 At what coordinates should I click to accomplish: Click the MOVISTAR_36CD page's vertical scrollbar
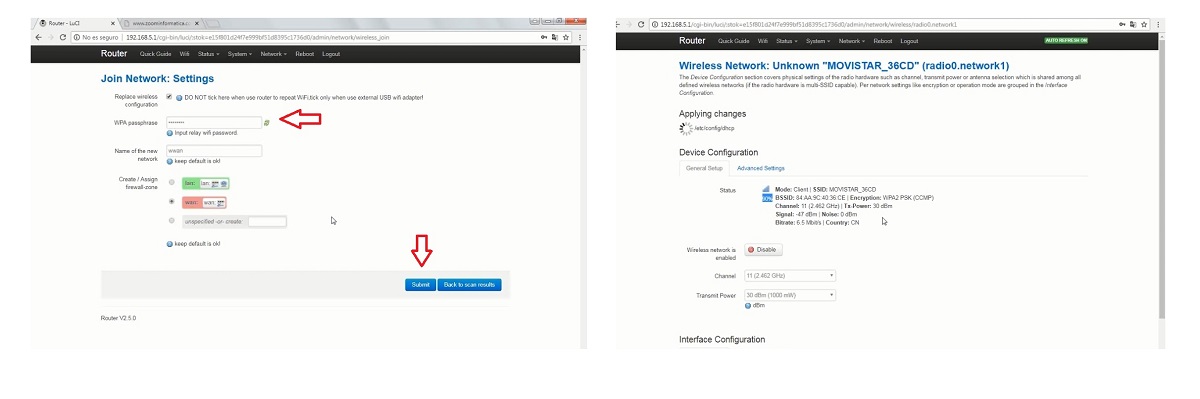[1161, 185]
